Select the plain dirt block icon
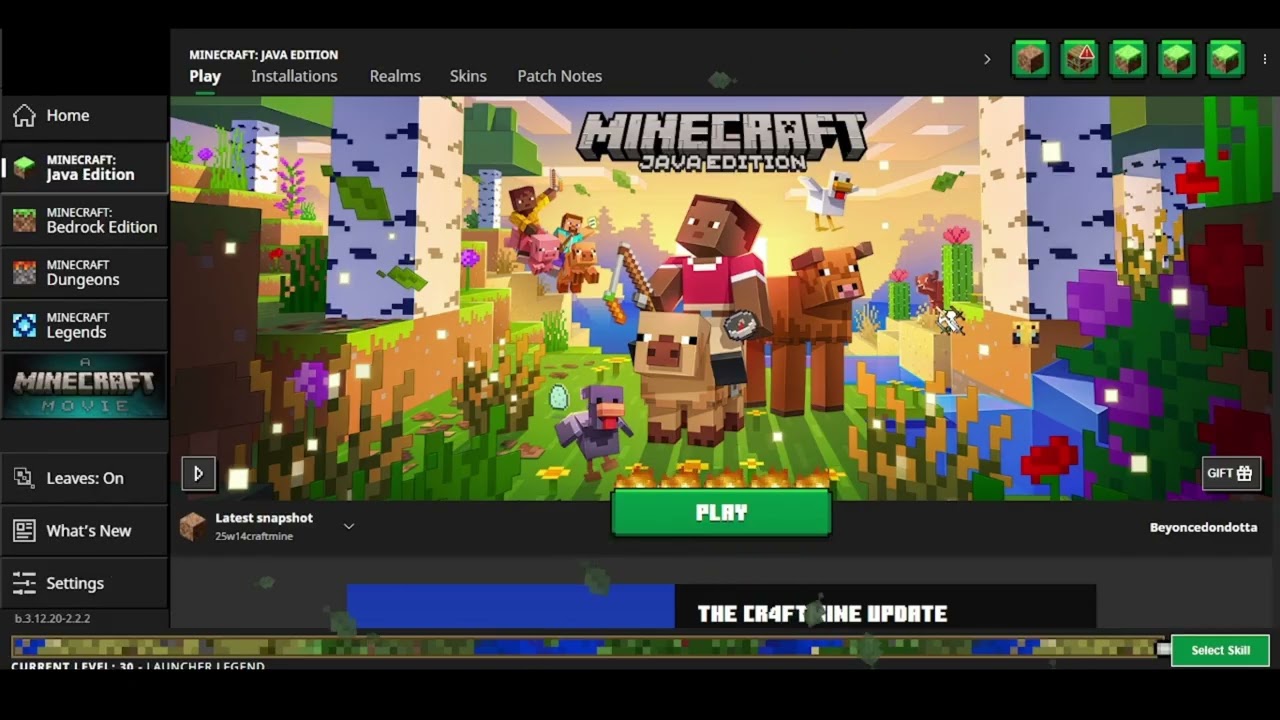 point(1030,60)
